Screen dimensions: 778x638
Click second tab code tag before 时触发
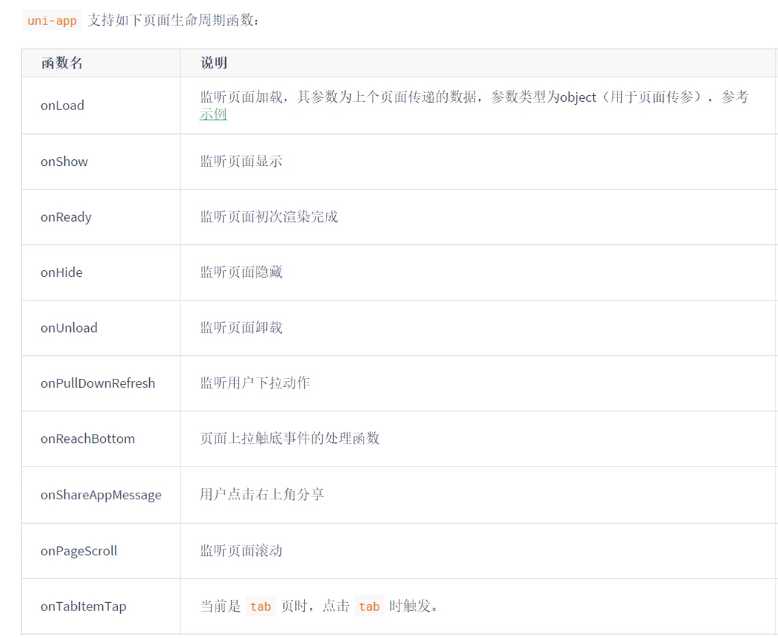point(369,607)
